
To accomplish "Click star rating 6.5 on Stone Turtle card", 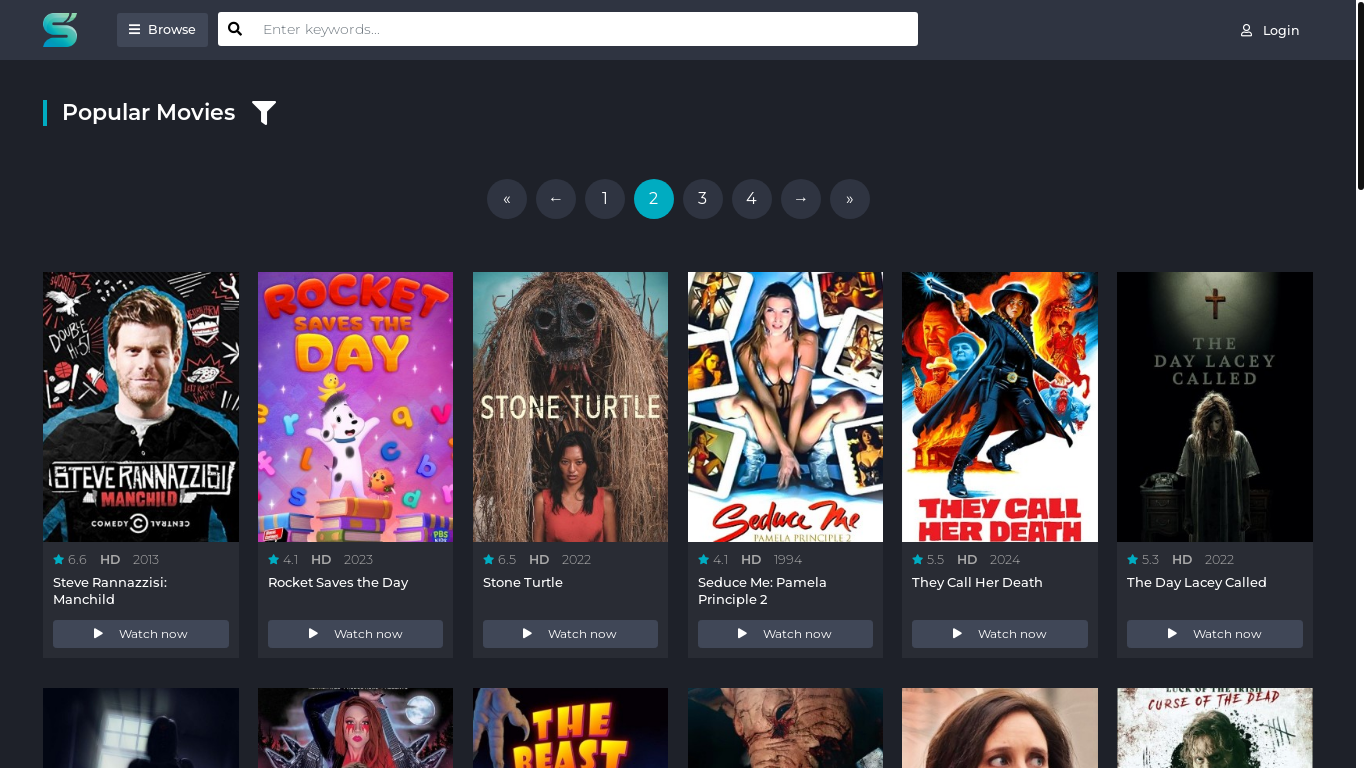I will pos(500,560).
